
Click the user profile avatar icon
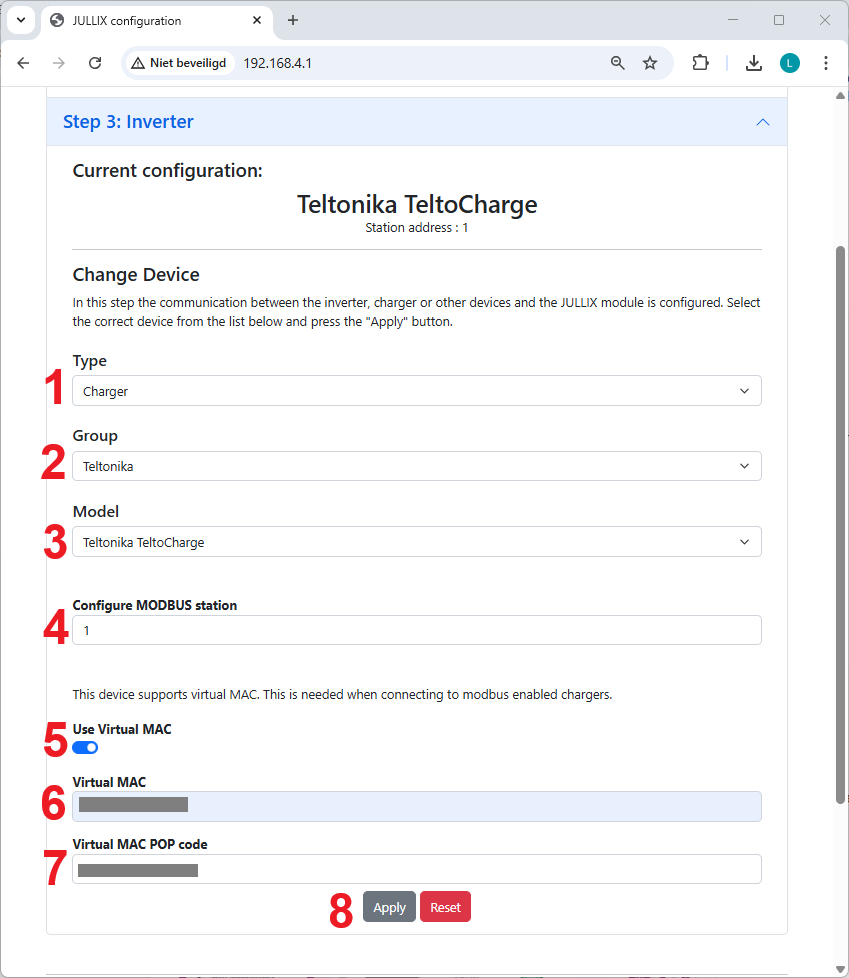[790, 63]
